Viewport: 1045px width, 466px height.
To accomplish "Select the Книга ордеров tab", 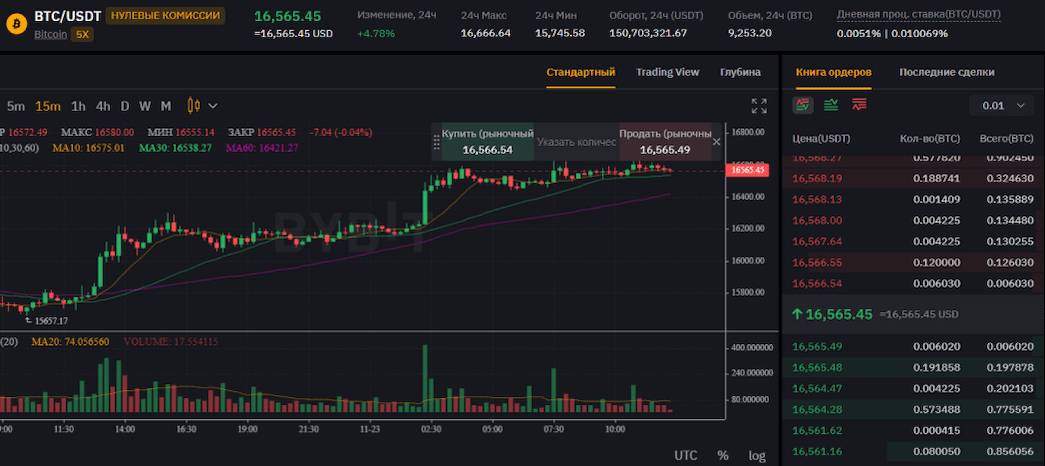I will [833, 72].
